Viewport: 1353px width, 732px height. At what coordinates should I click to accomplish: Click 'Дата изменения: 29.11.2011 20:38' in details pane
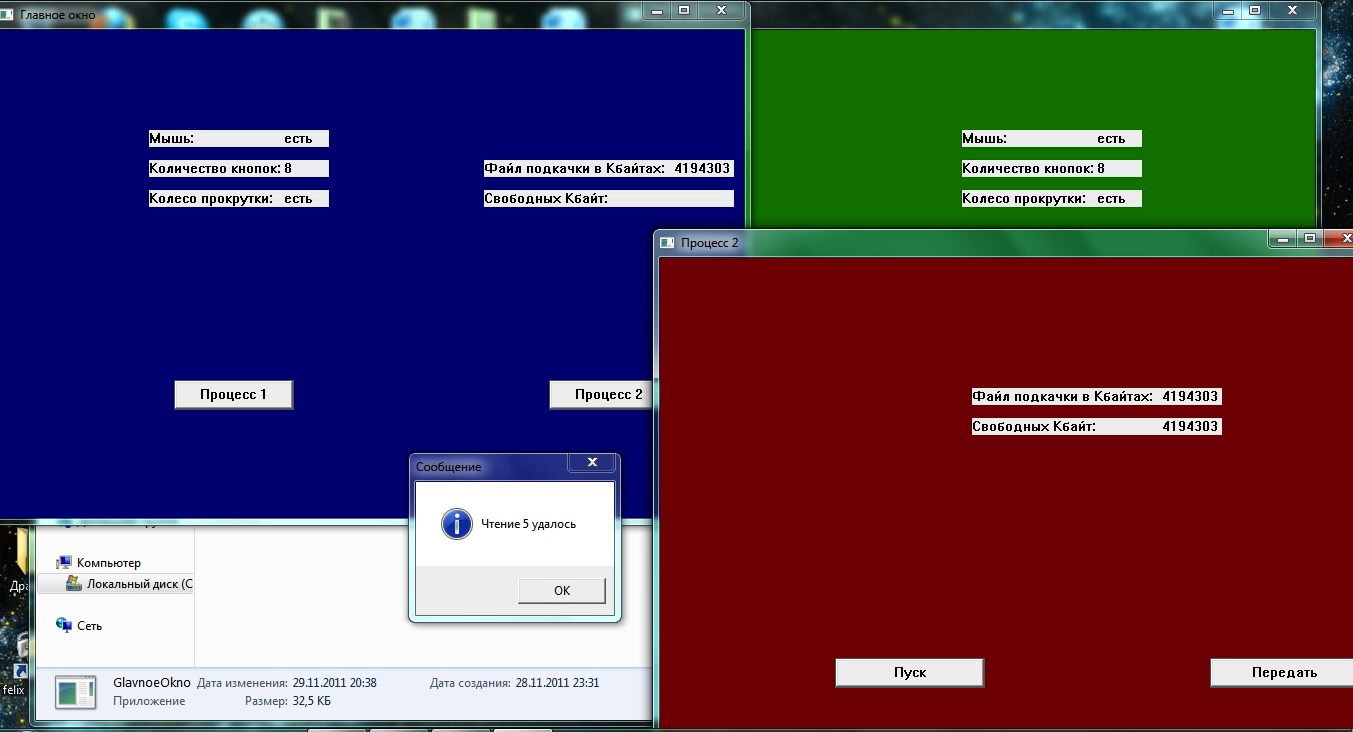coord(287,683)
